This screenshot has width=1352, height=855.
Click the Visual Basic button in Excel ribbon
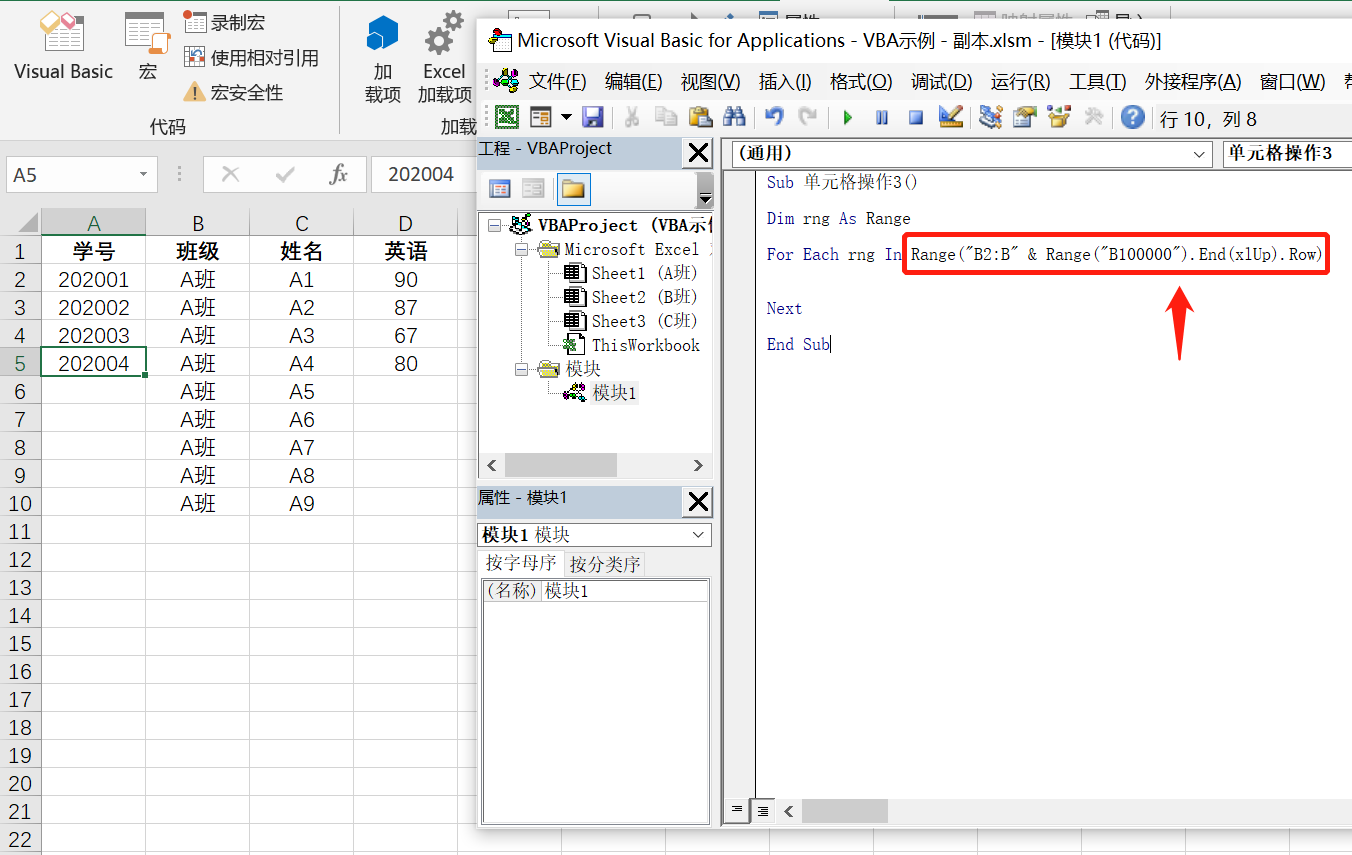pos(63,47)
